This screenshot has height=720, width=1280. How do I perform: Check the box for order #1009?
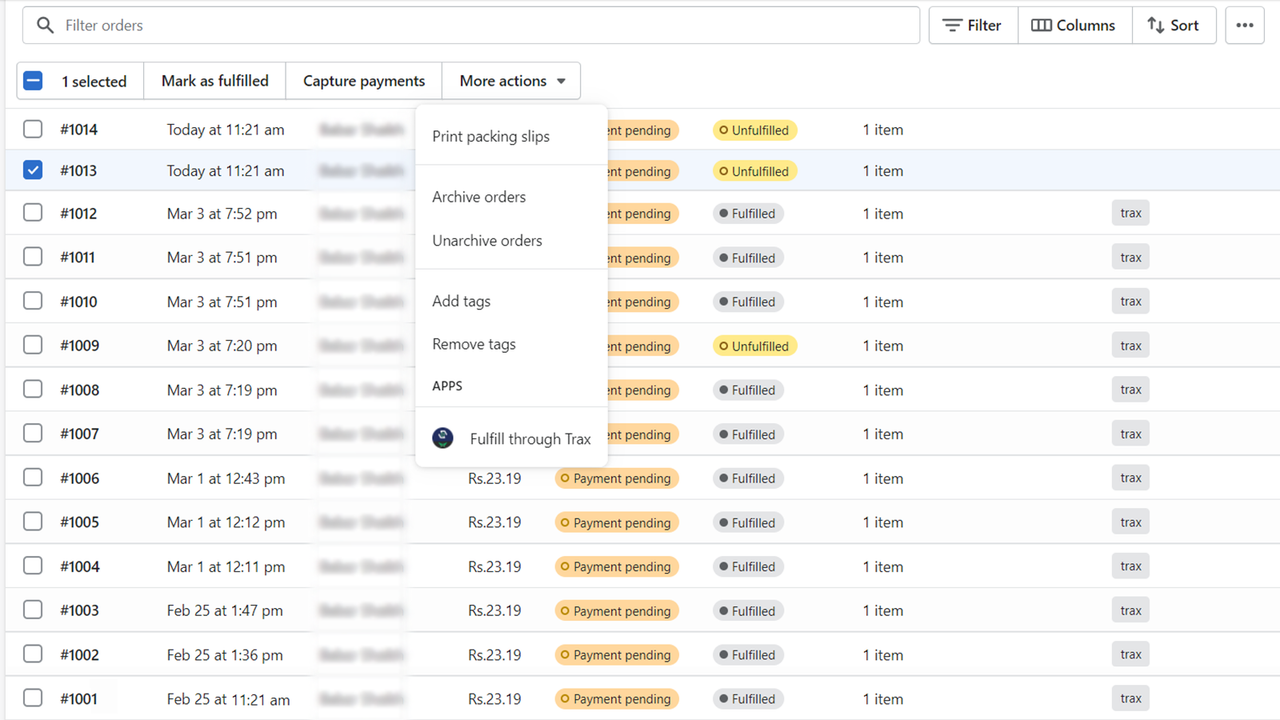tap(33, 345)
